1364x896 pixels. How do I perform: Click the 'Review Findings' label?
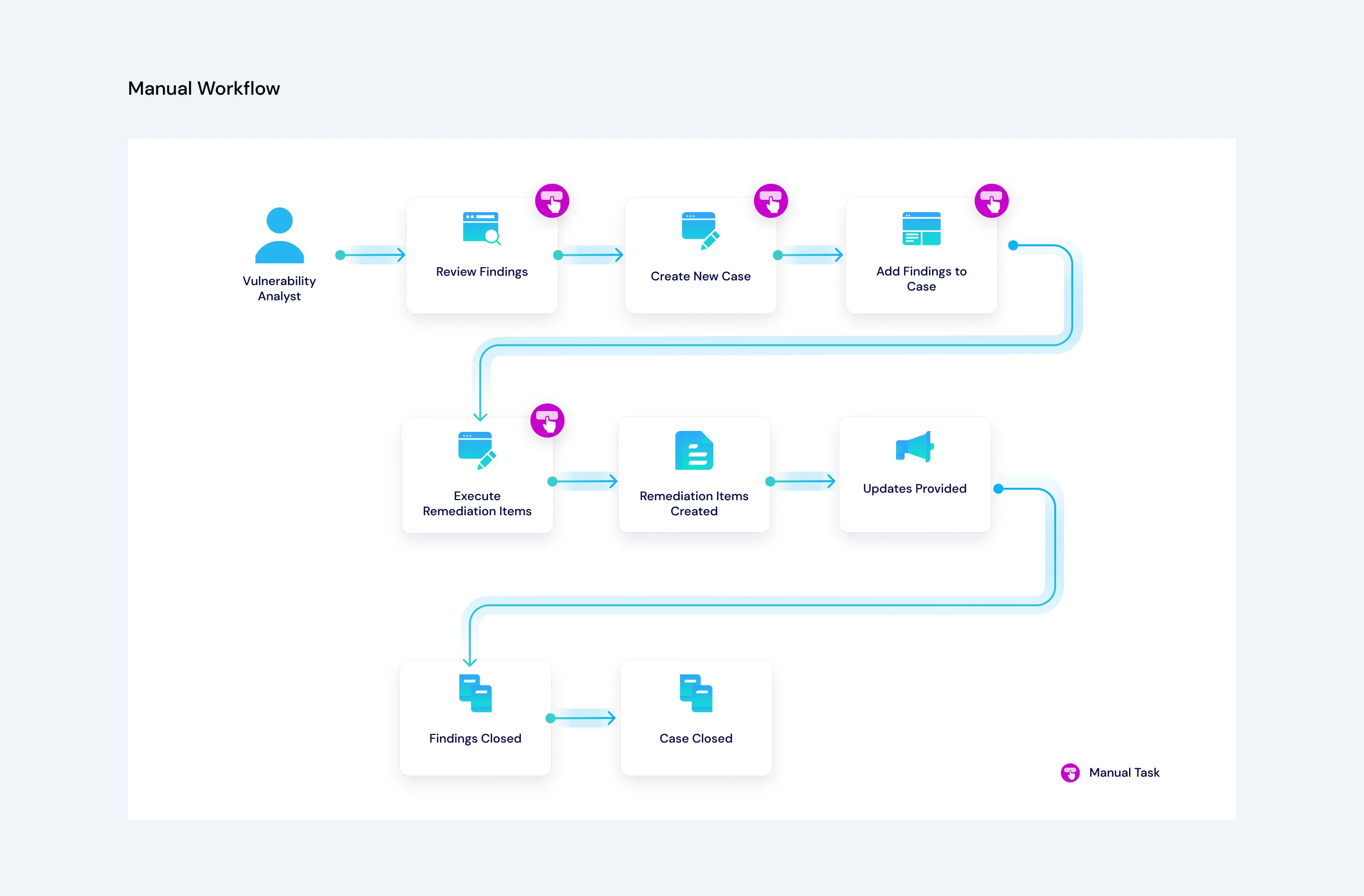[x=481, y=271]
